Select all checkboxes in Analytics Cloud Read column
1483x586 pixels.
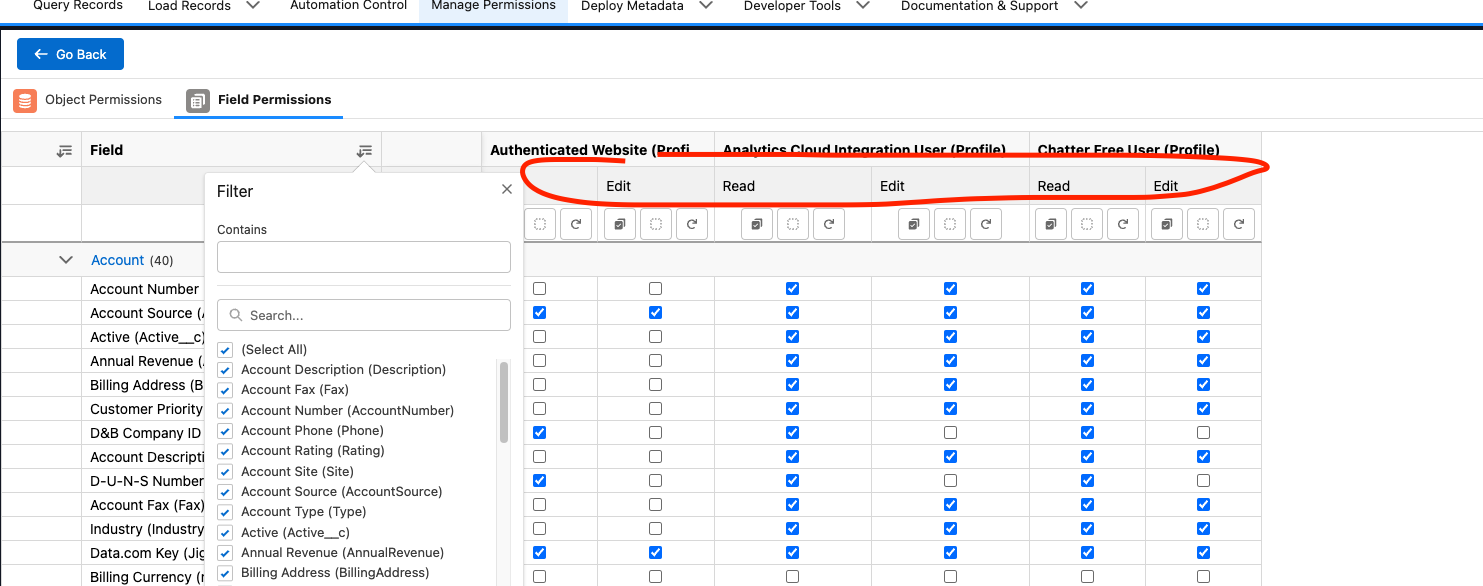click(x=757, y=223)
